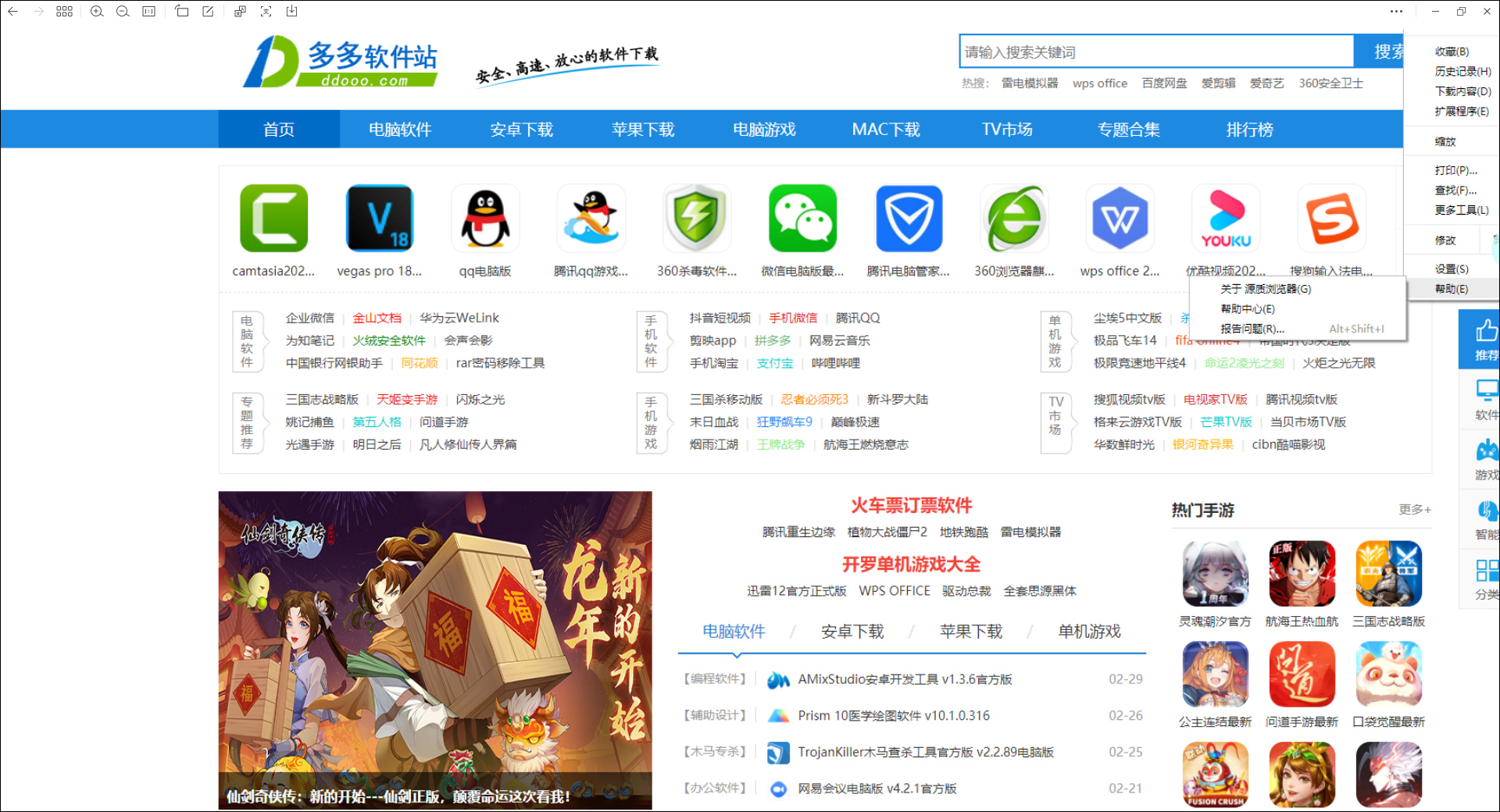The height and width of the screenshot is (812, 1500).
Task: Switch the list to 安卓下载 tab
Action: point(852,632)
